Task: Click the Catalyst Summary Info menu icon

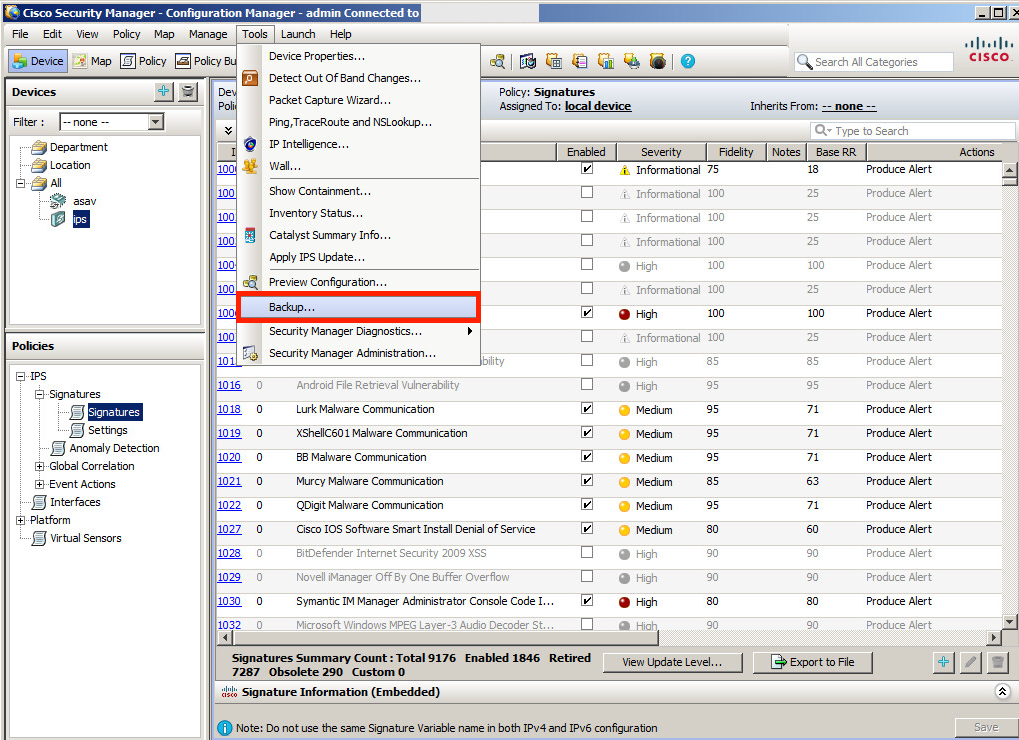Action: click(250, 235)
